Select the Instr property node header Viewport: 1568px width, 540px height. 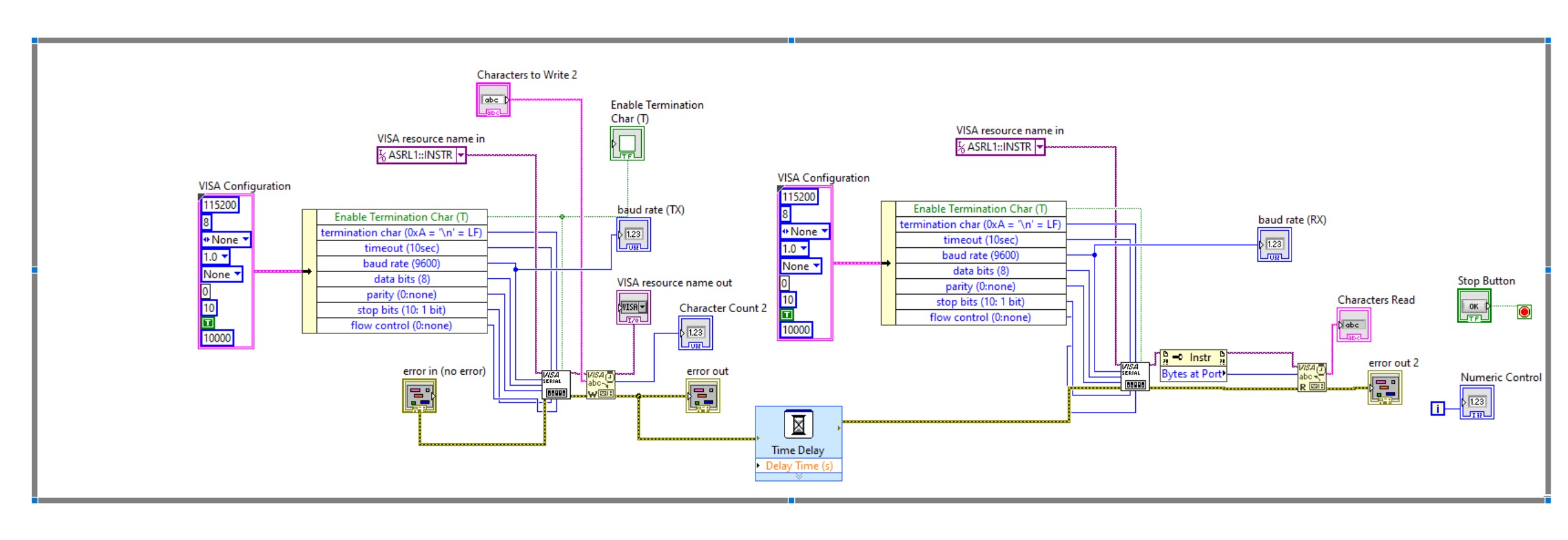point(1193,358)
